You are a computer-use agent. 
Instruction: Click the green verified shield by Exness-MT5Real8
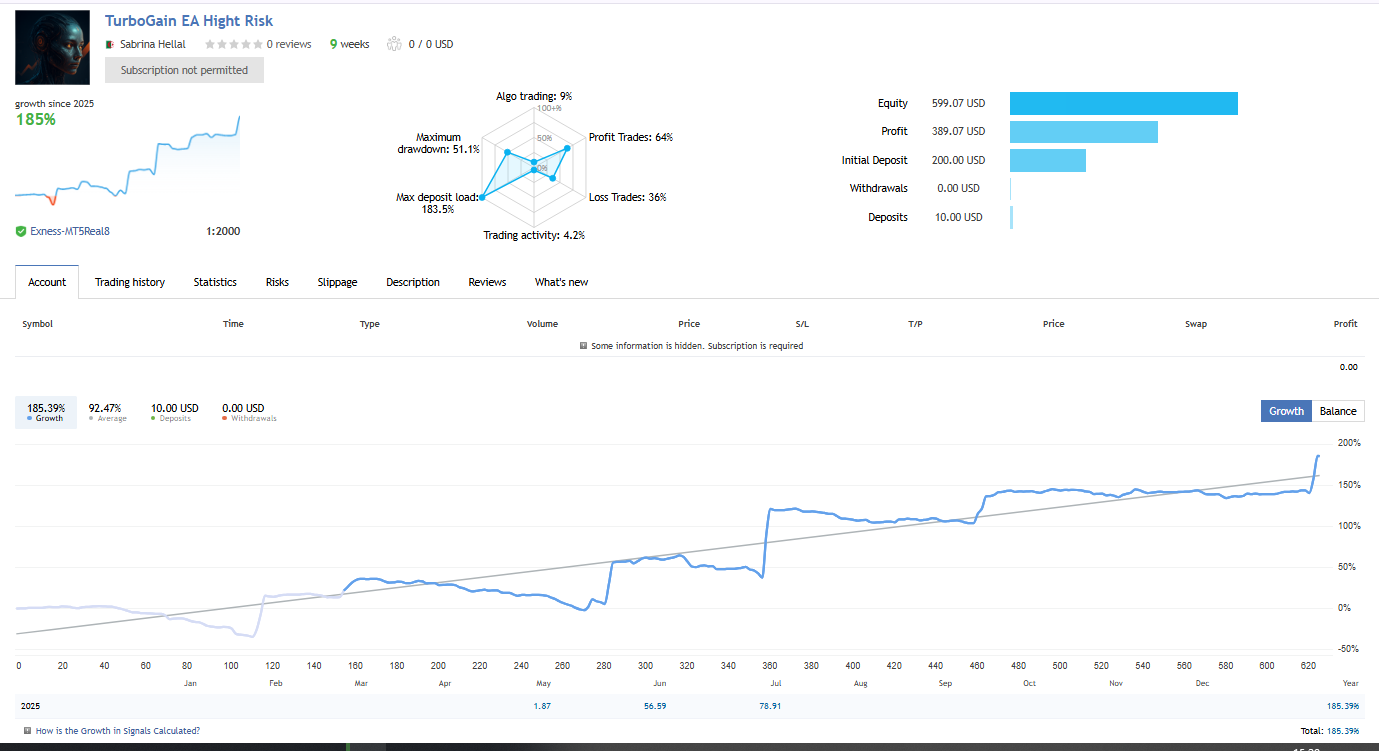click(21, 231)
